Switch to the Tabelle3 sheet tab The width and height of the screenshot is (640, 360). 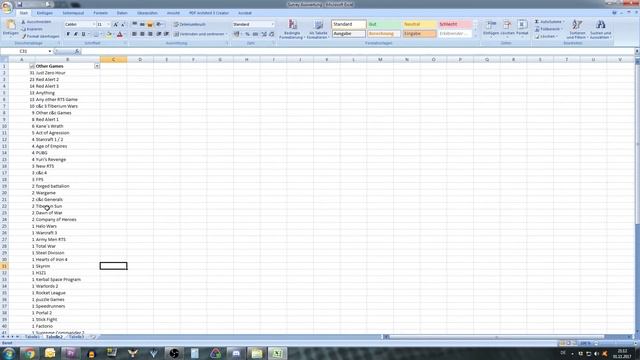76,337
